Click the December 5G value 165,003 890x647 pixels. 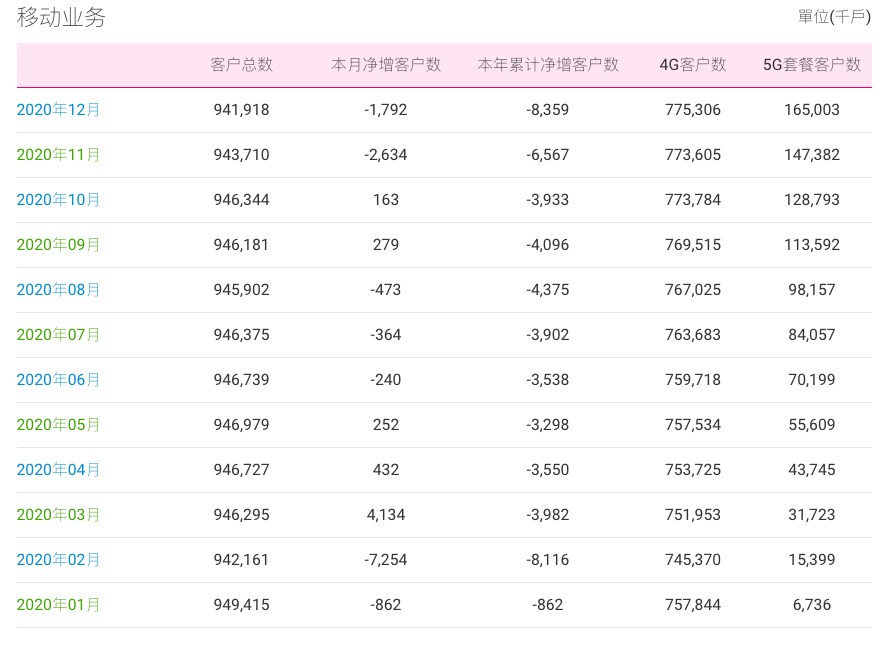coord(812,110)
